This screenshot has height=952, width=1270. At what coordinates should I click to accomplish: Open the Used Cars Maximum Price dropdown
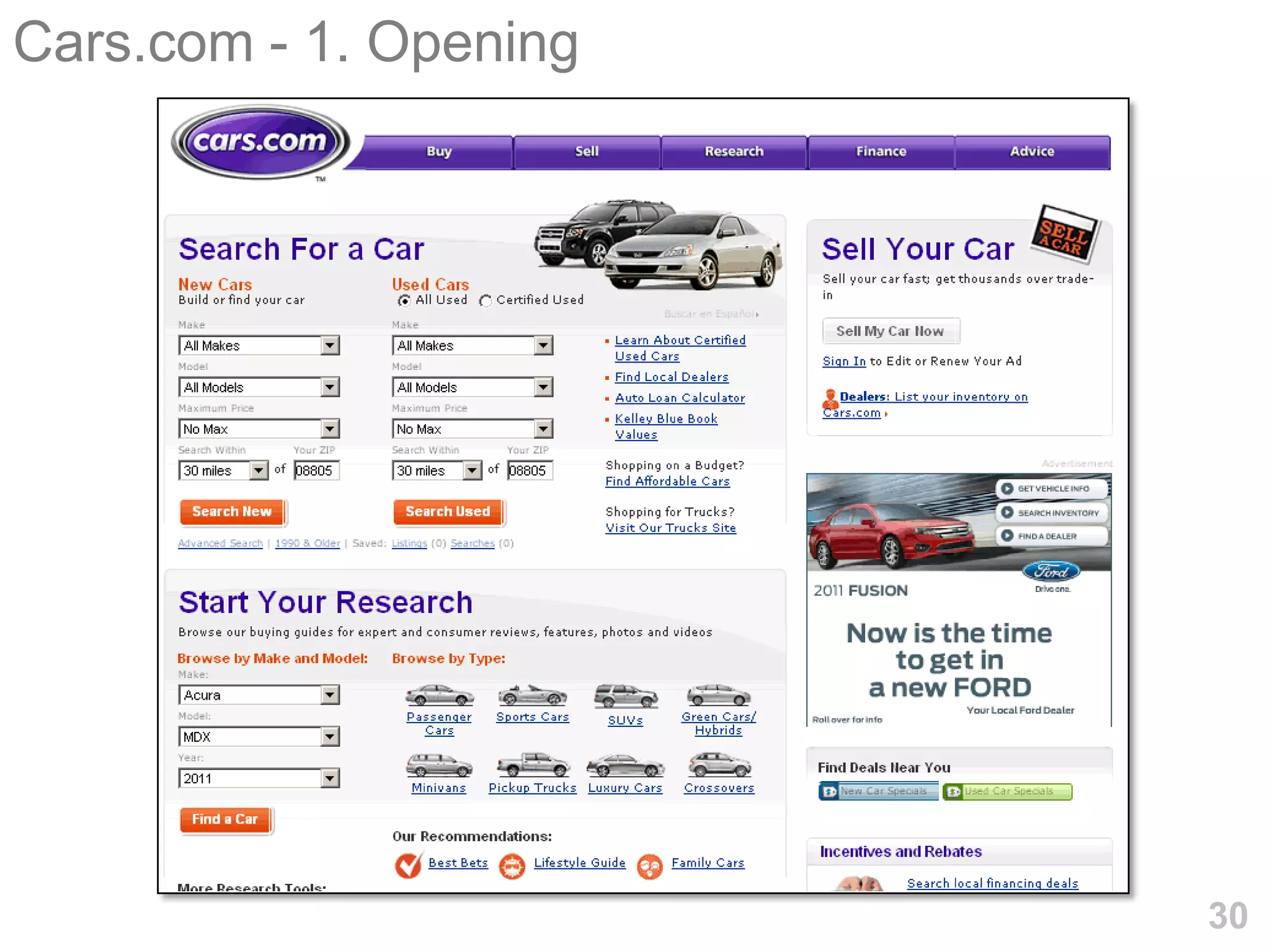click(x=473, y=429)
